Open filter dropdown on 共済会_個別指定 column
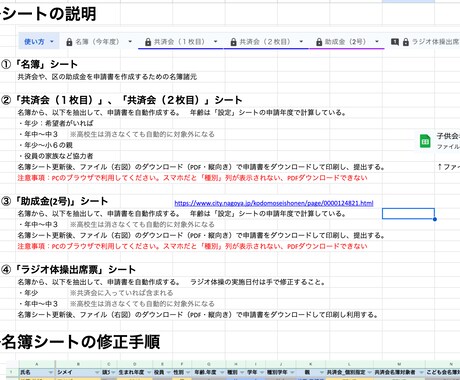 [x=369, y=372]
